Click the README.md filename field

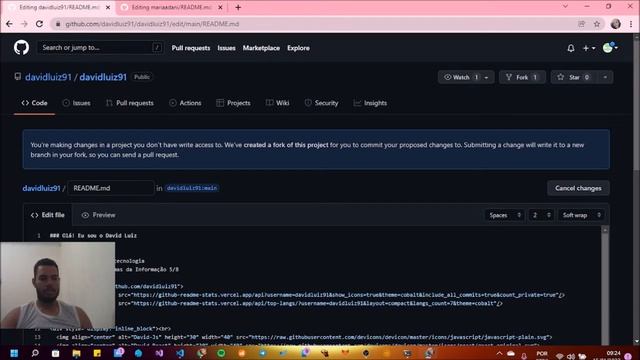coord(111,188)
